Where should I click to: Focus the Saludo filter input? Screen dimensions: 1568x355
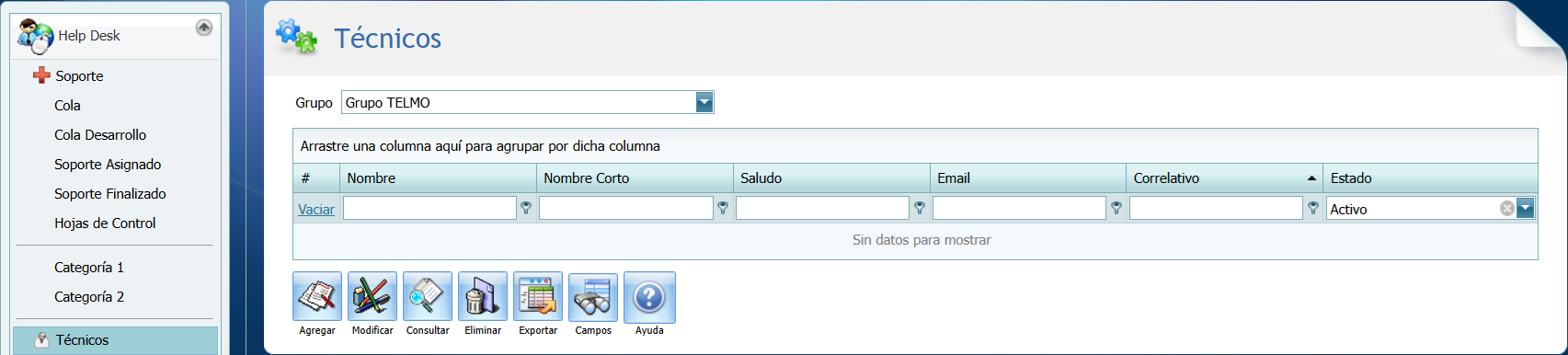tap(823, 209)
